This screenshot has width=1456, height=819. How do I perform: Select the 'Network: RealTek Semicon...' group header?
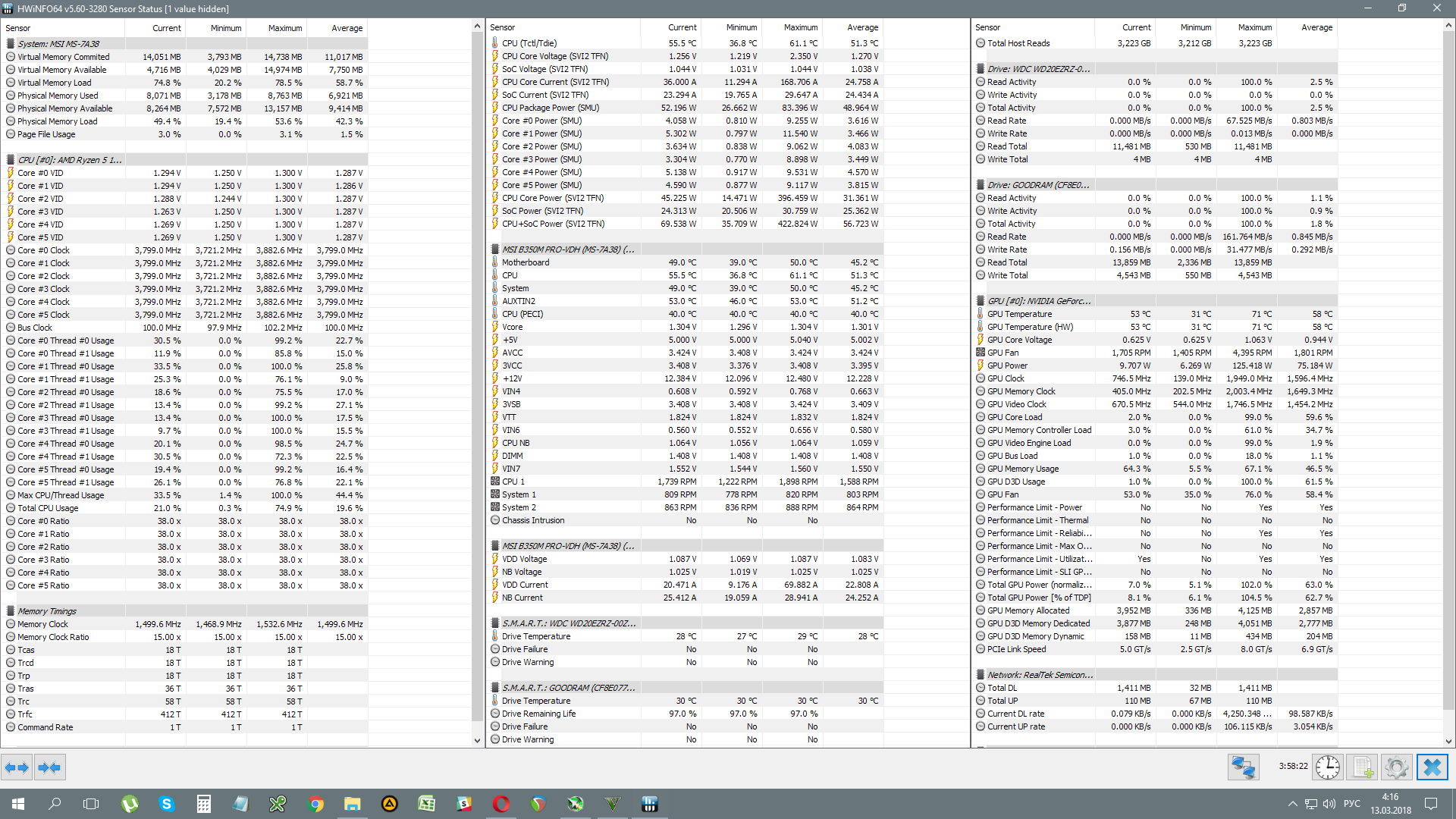pyautogui.click(x=1156, y=675)
